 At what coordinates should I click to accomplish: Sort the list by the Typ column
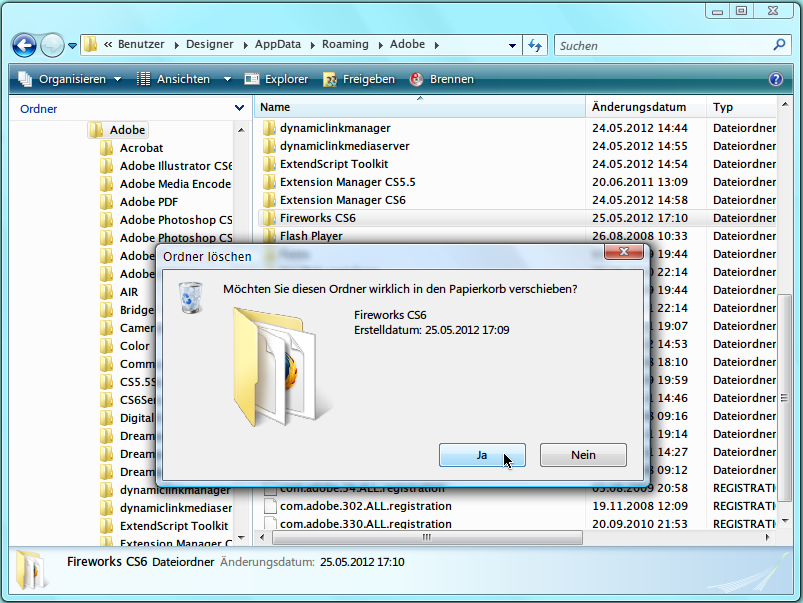point(742,107)
